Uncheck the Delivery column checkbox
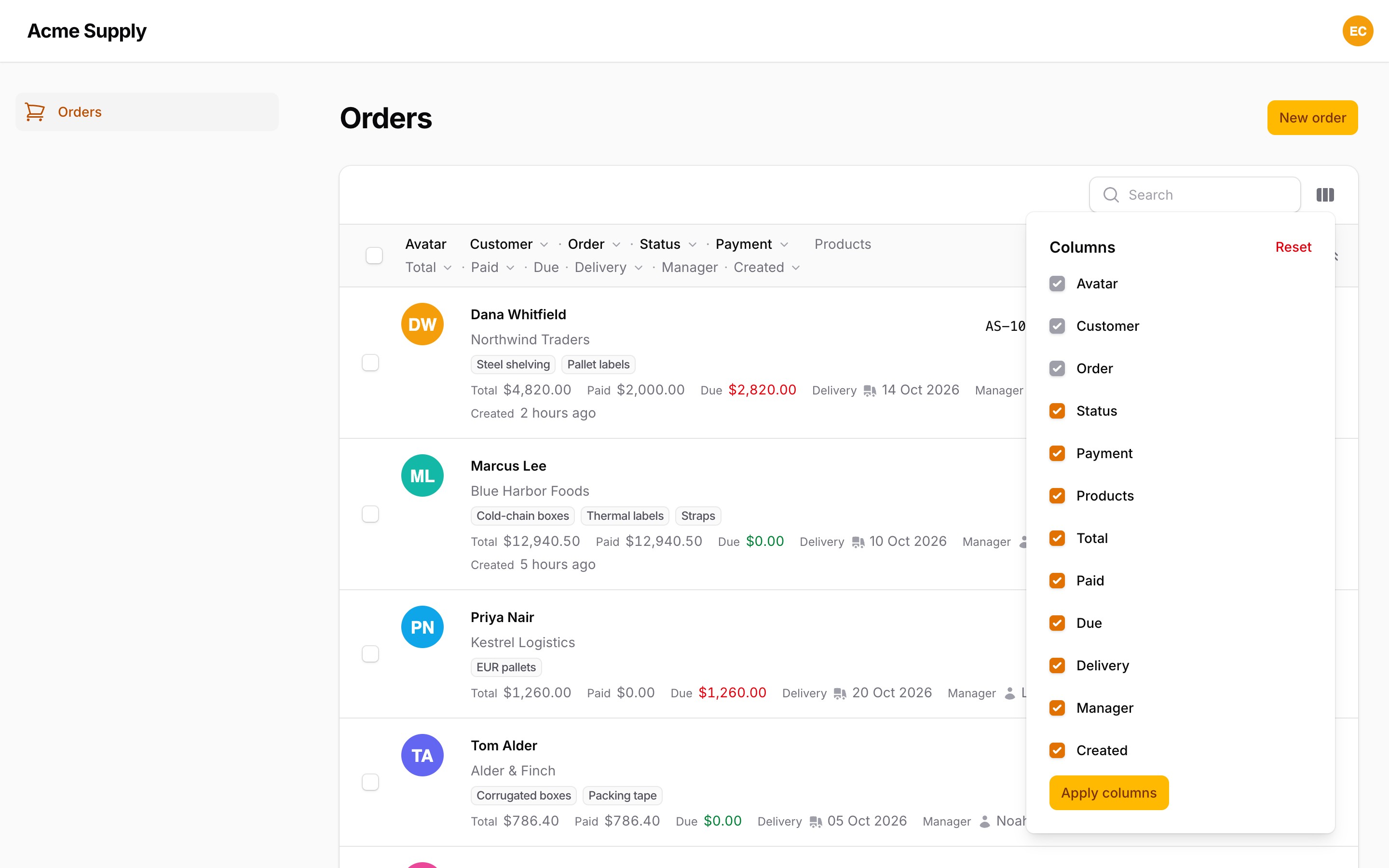Viewport: 1389px width, 868px height. [1057, 665]
